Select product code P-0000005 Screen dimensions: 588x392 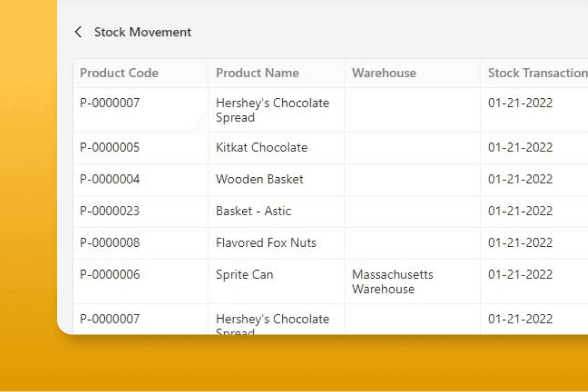(x=110, y=147)
